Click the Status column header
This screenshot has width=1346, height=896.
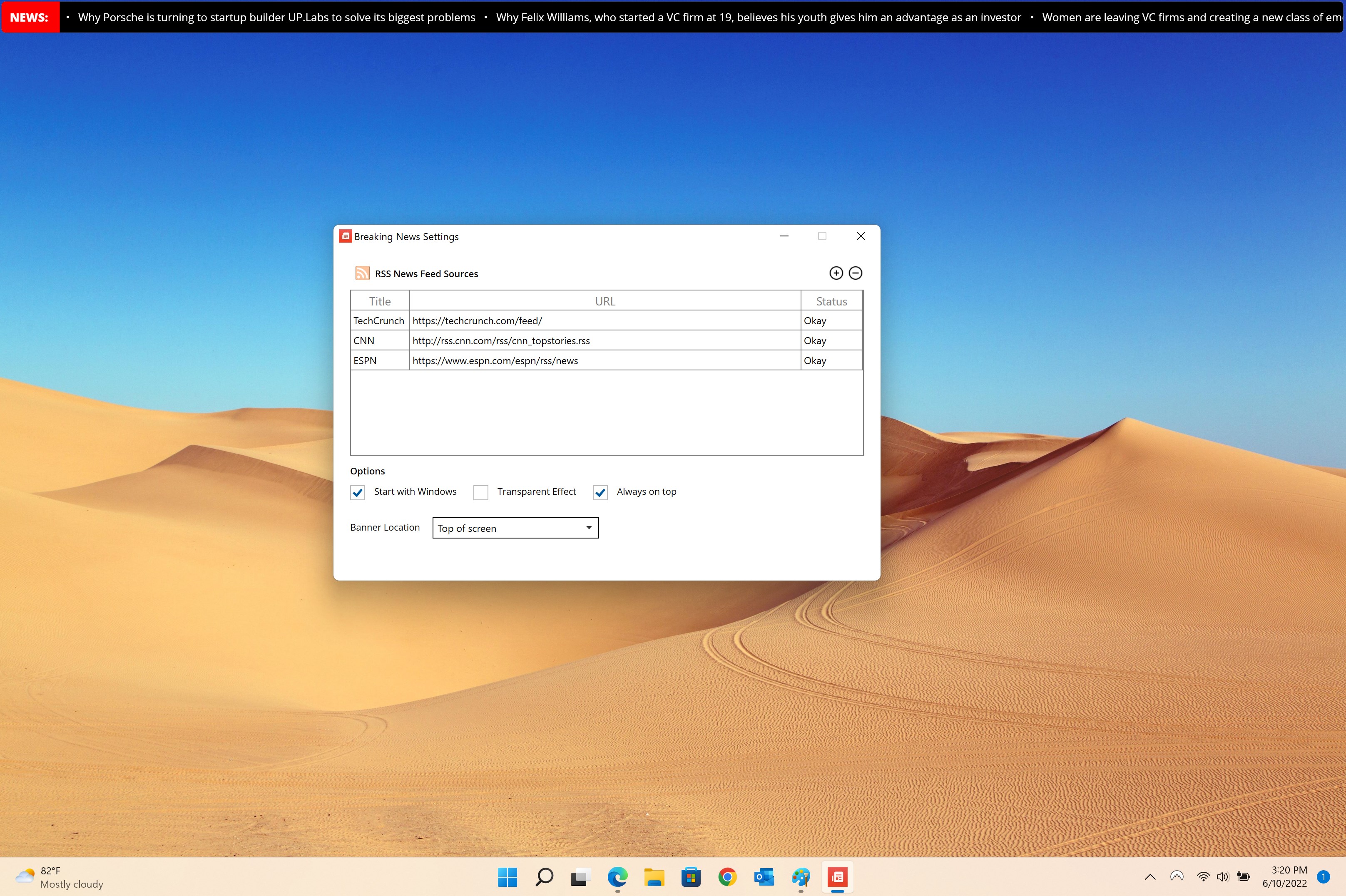coord(831,301)
